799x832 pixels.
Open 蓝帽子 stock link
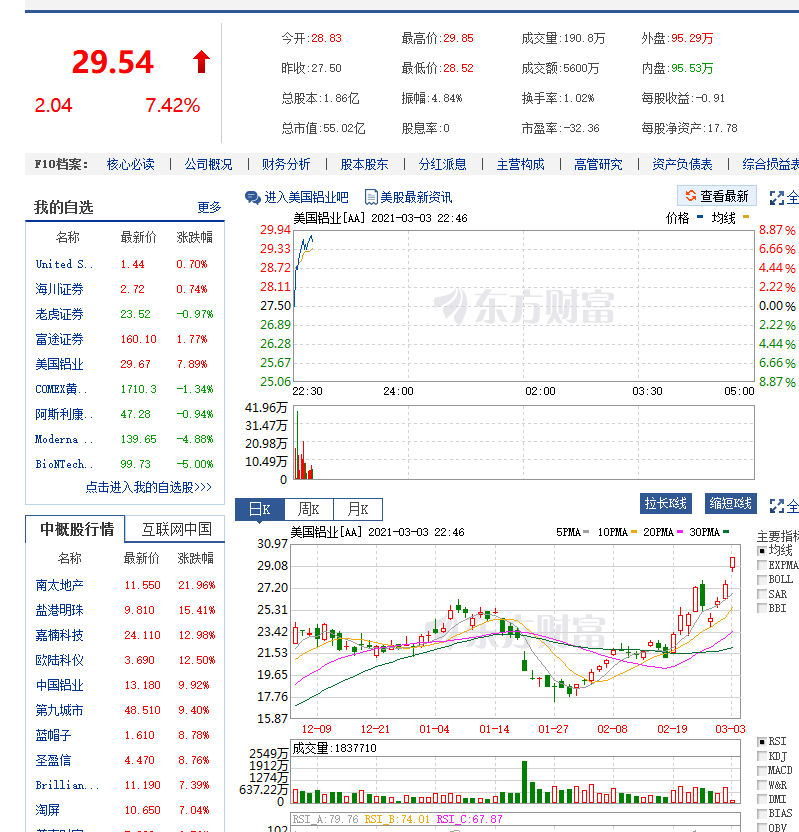53,735
